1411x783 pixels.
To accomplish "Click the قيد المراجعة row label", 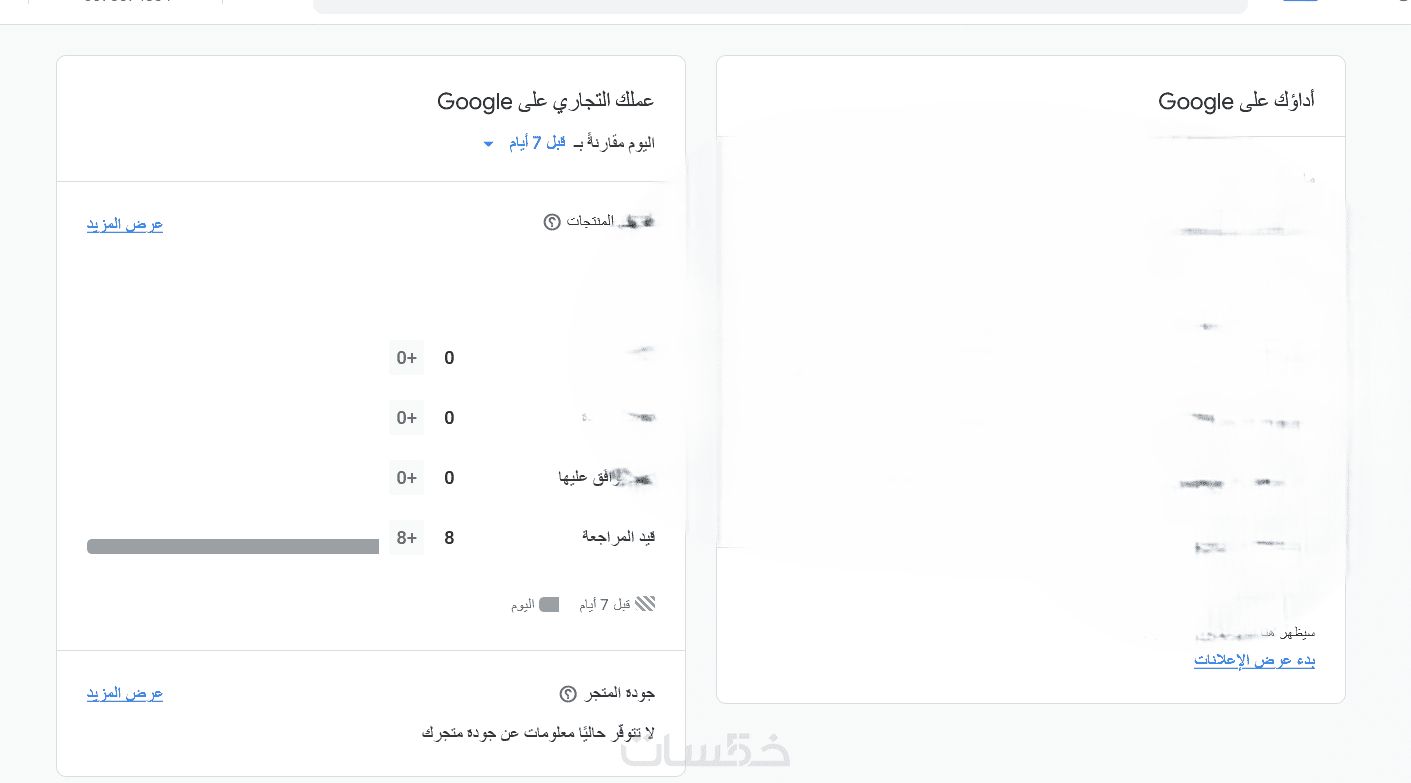I will (x=618, y=537).
